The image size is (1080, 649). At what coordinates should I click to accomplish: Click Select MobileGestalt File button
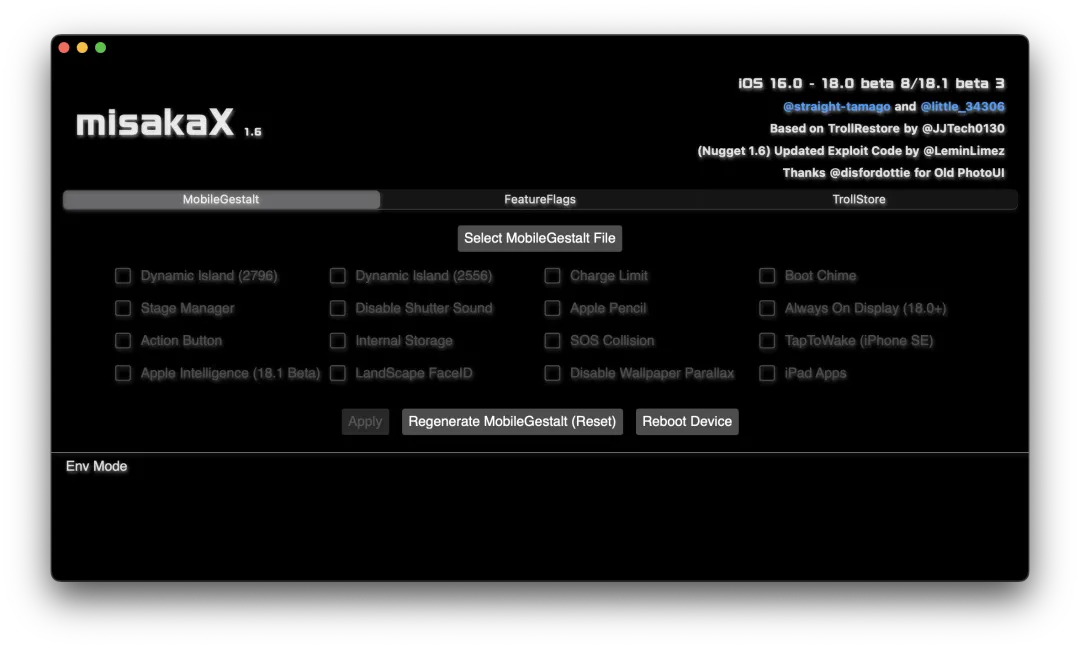tap(540, 238)
